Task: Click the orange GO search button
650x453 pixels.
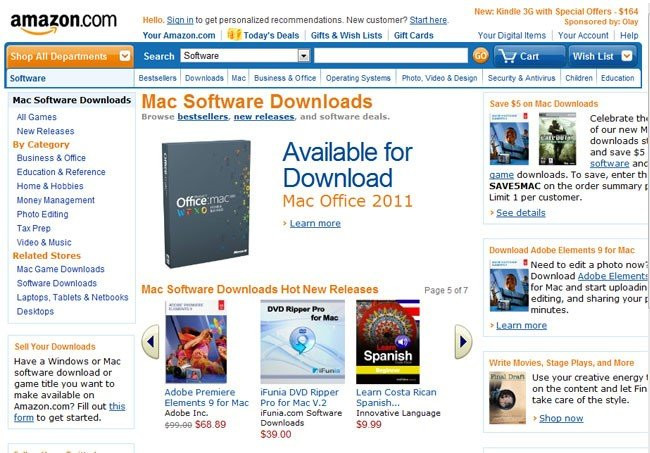Action: pyautogui.click(x=480, y=56)
